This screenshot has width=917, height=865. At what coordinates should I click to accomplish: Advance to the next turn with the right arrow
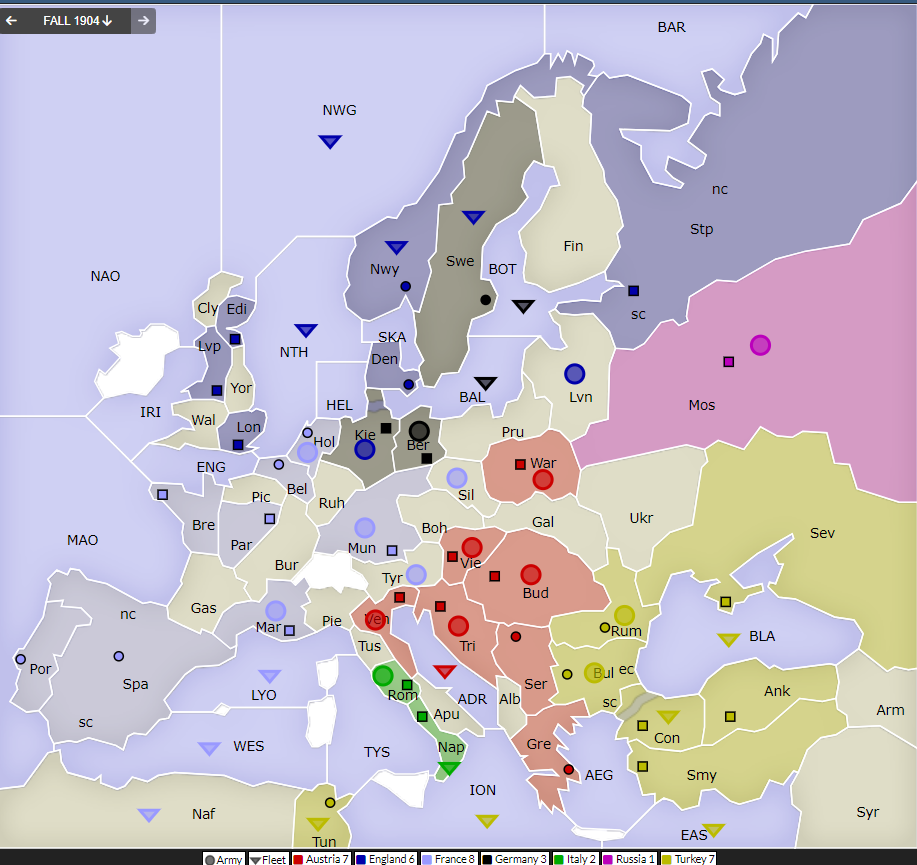point(143,21)
